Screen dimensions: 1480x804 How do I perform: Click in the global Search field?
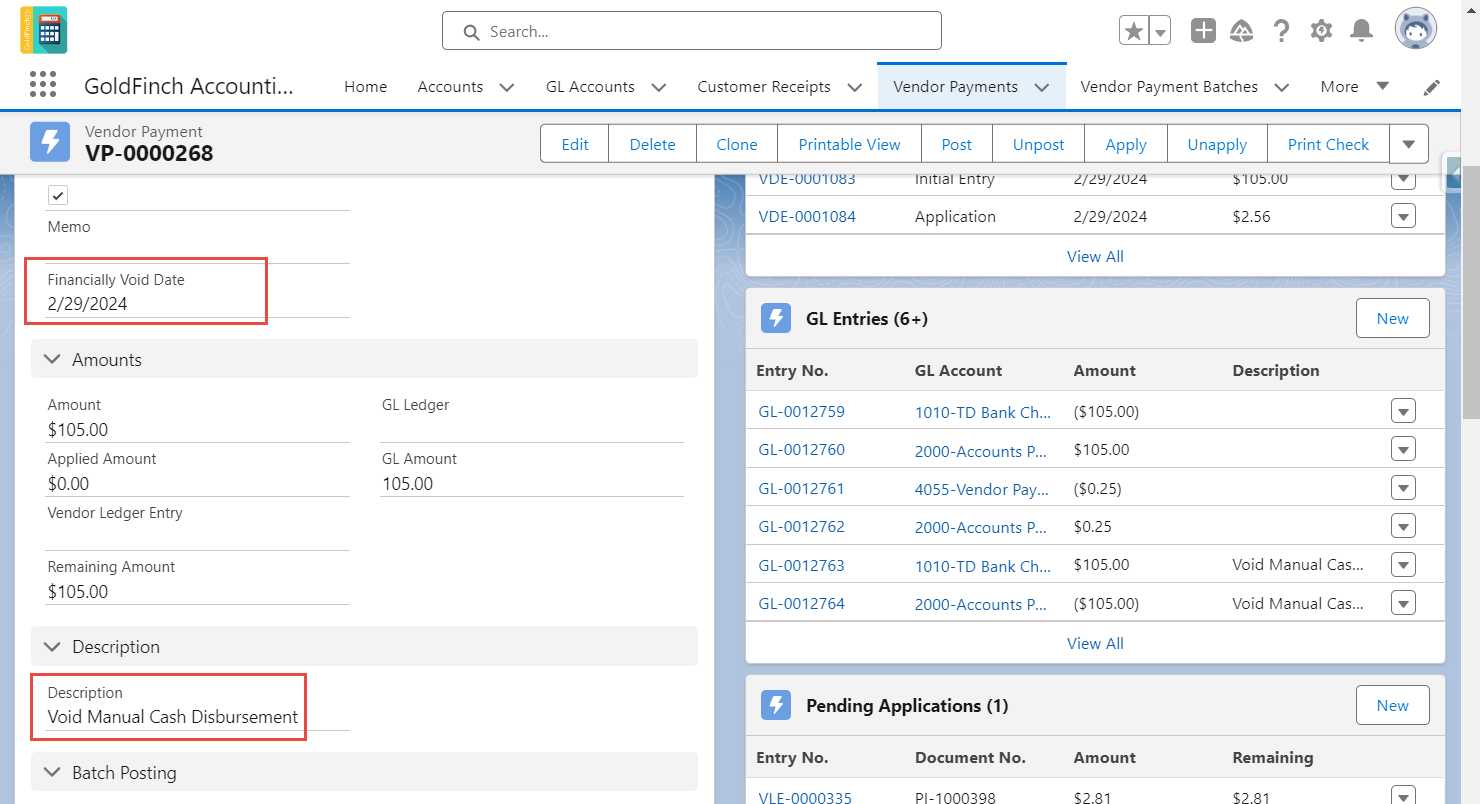click(692, 31)
